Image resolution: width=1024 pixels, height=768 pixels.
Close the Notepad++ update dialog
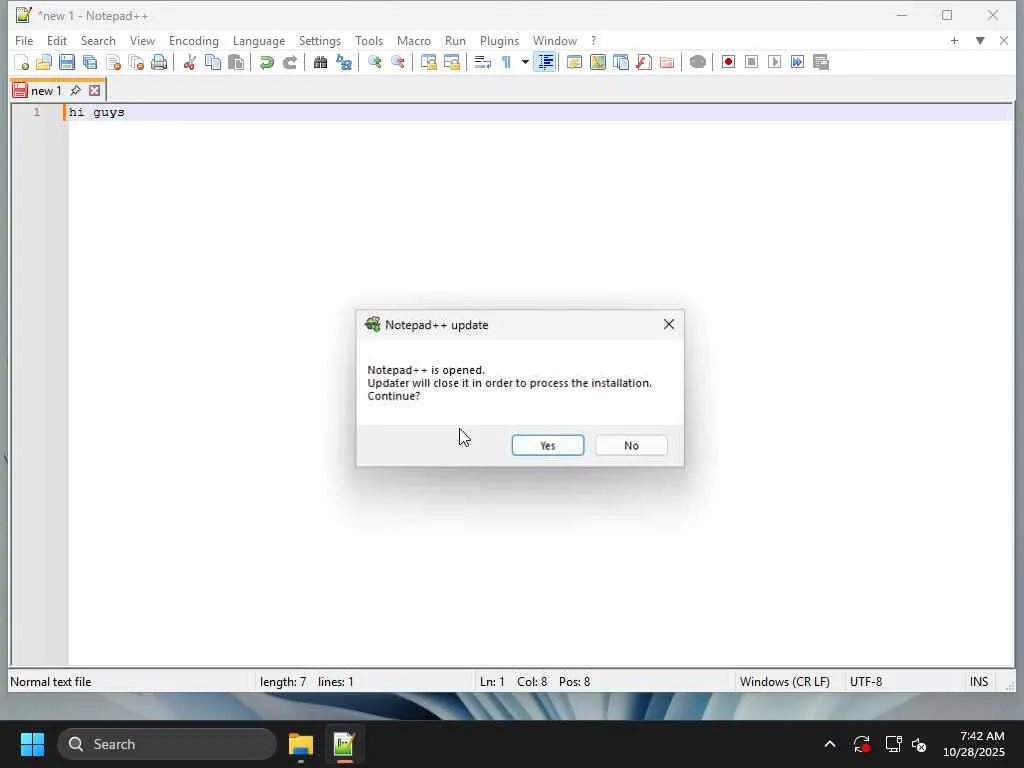coord(669,325)
